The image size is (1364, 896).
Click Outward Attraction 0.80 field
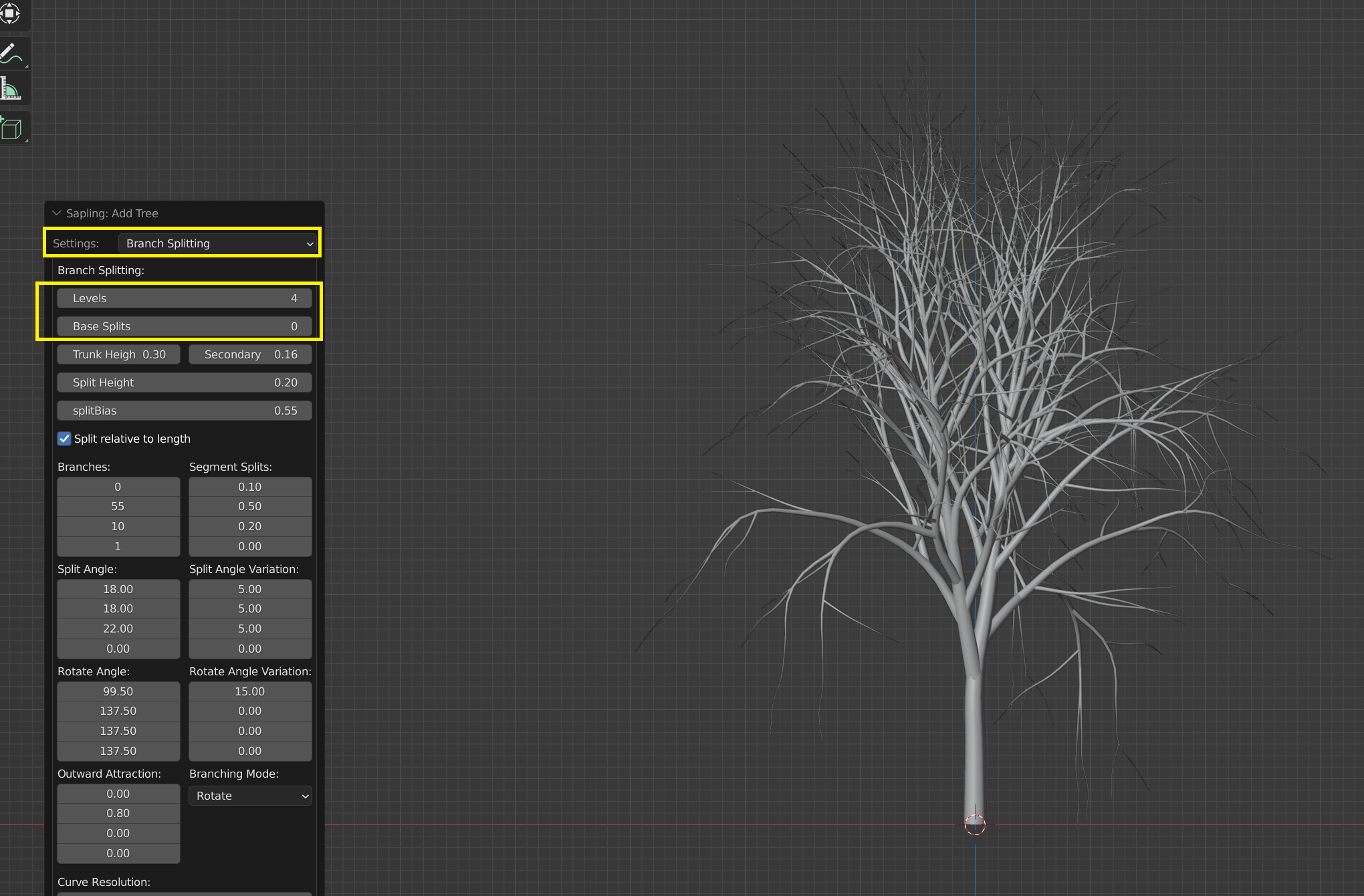(x=118, y=813)
